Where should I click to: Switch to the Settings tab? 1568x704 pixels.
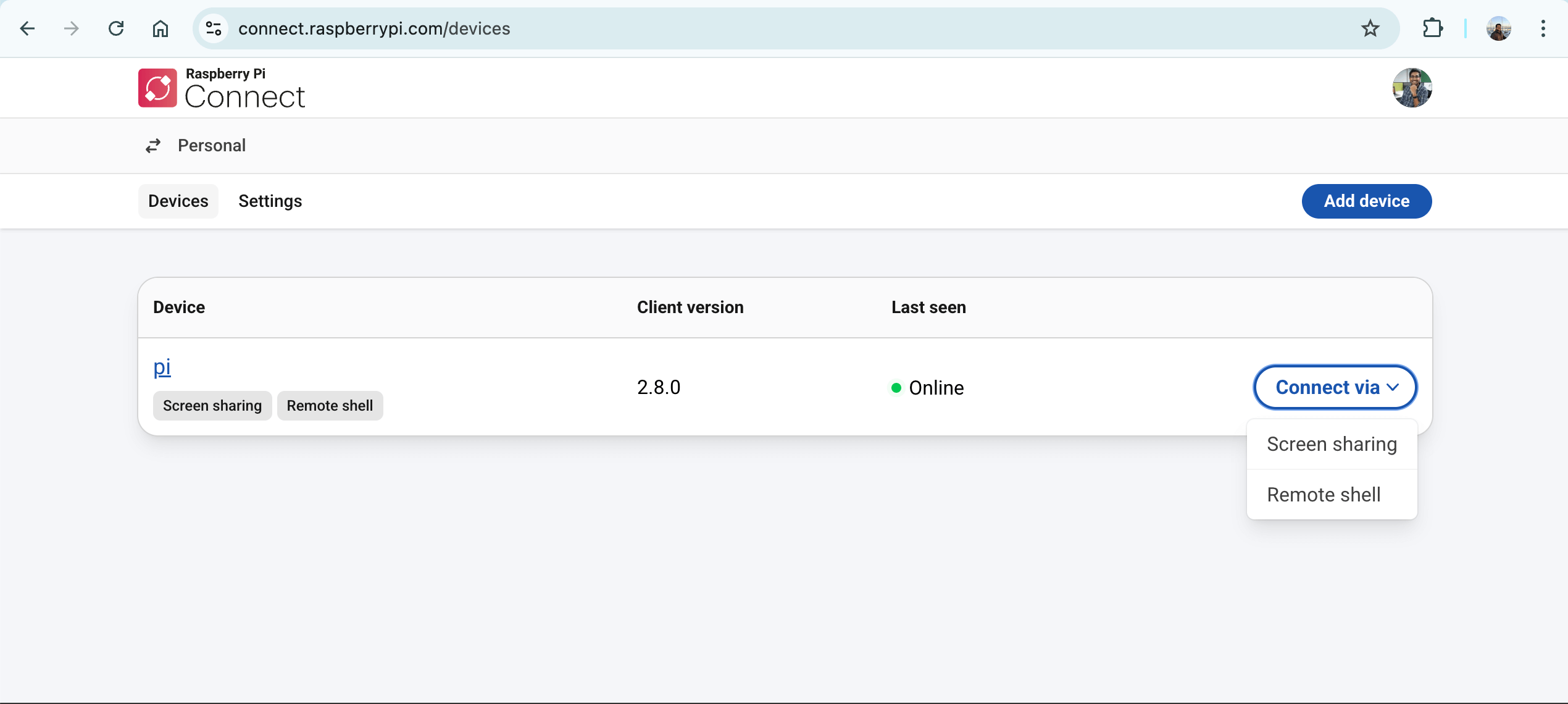[x=270, y=201]
